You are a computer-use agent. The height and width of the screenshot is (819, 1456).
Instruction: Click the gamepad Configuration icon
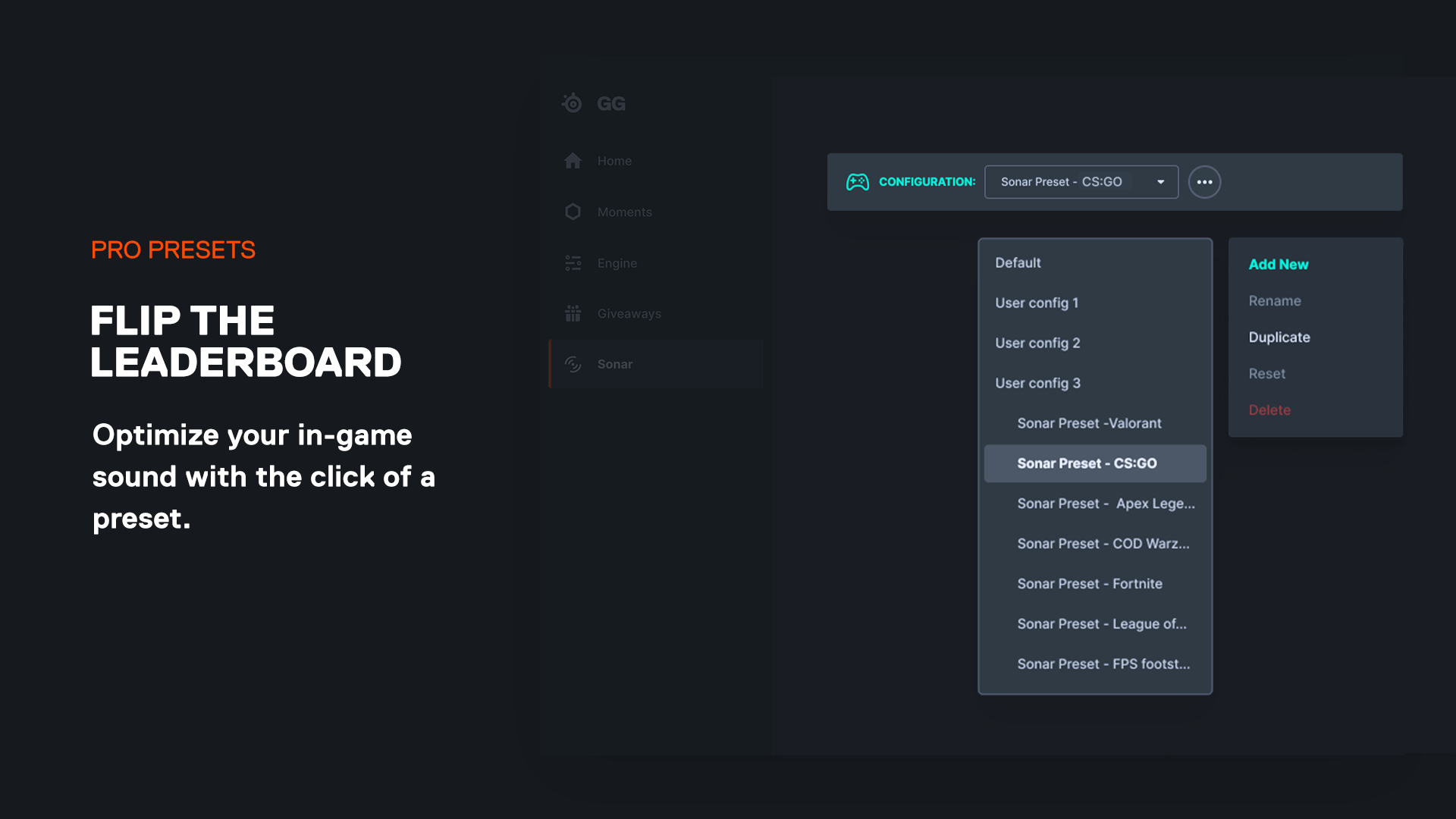click(858, 182)
